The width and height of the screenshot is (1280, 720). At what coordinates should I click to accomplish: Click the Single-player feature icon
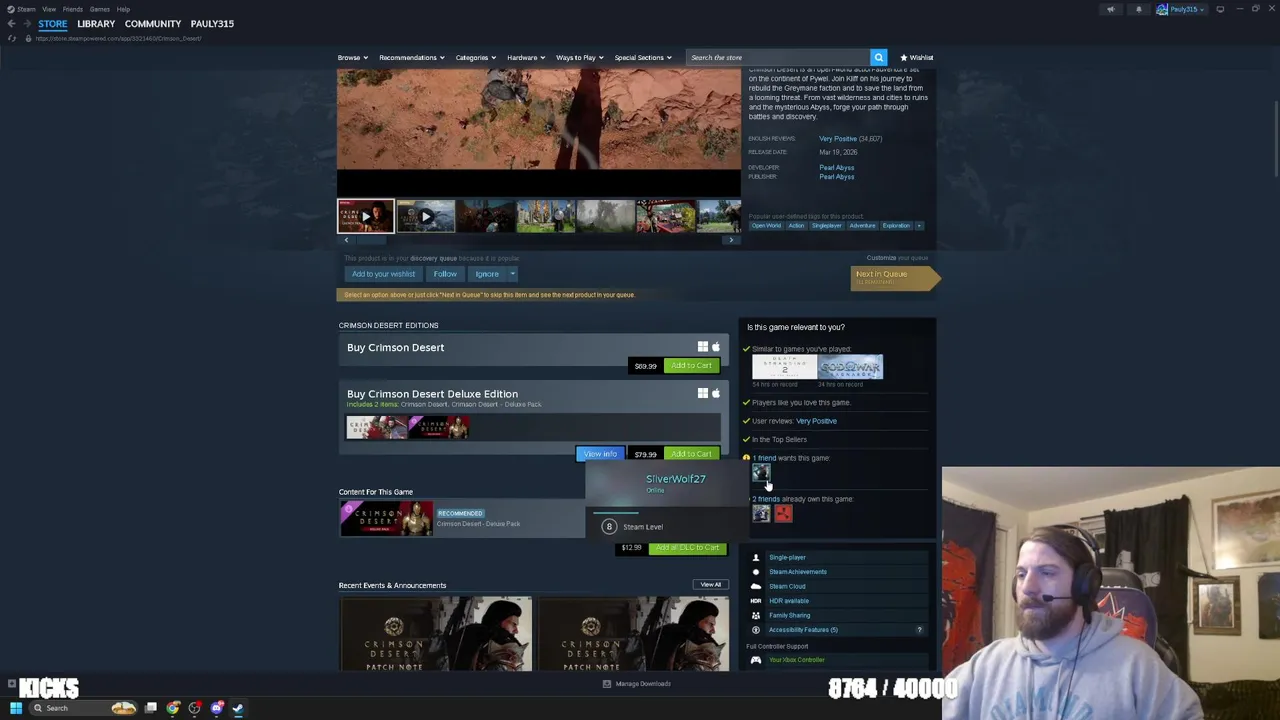[x=756, y=557]
